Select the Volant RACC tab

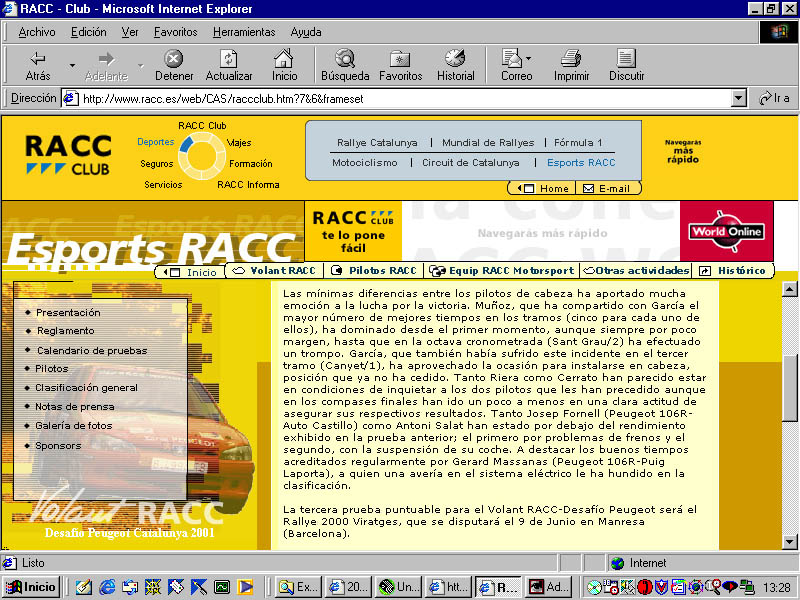click(274, 270)
